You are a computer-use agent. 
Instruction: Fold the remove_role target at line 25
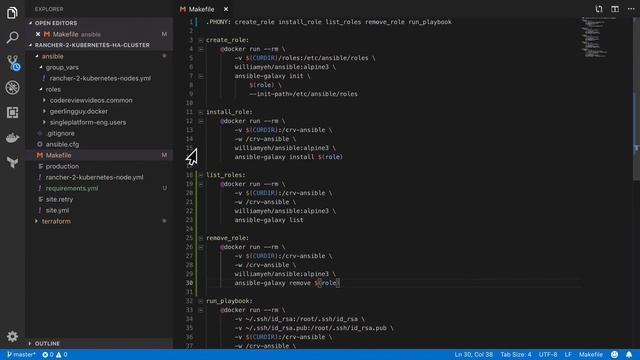(200, 238)
